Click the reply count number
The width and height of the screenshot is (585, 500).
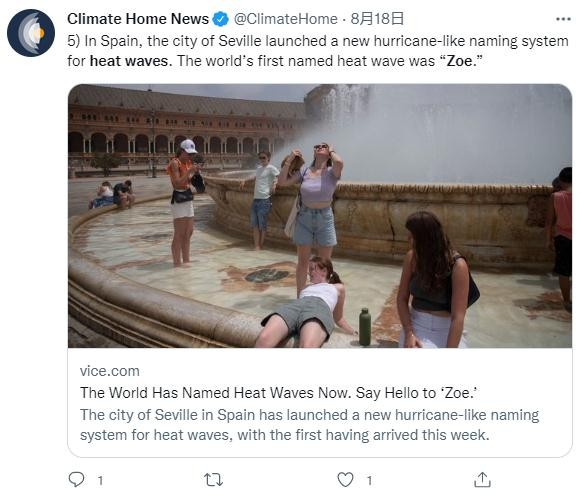click(100, 480)
